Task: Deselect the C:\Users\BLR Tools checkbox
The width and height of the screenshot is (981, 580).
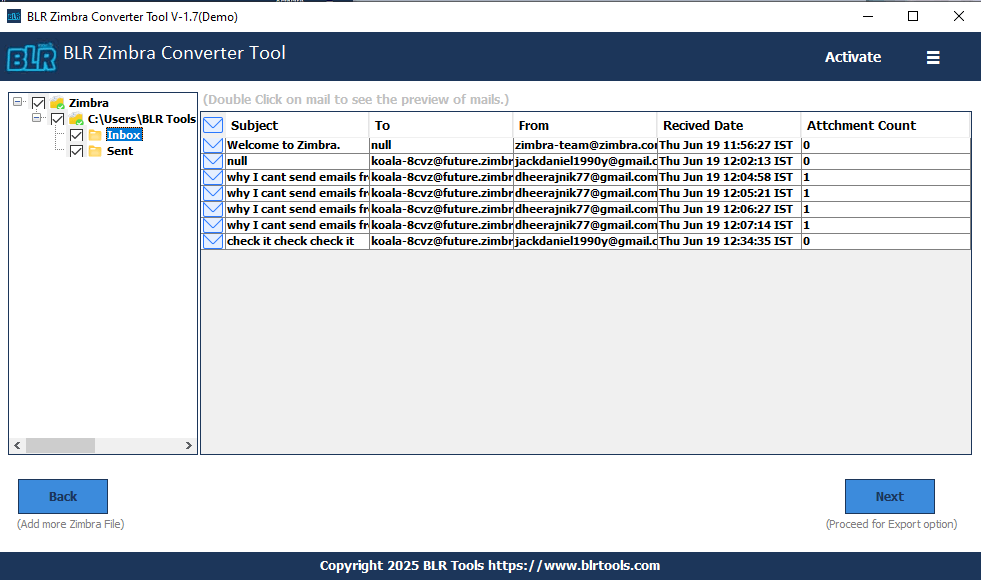Action: [x=57, y=118]
